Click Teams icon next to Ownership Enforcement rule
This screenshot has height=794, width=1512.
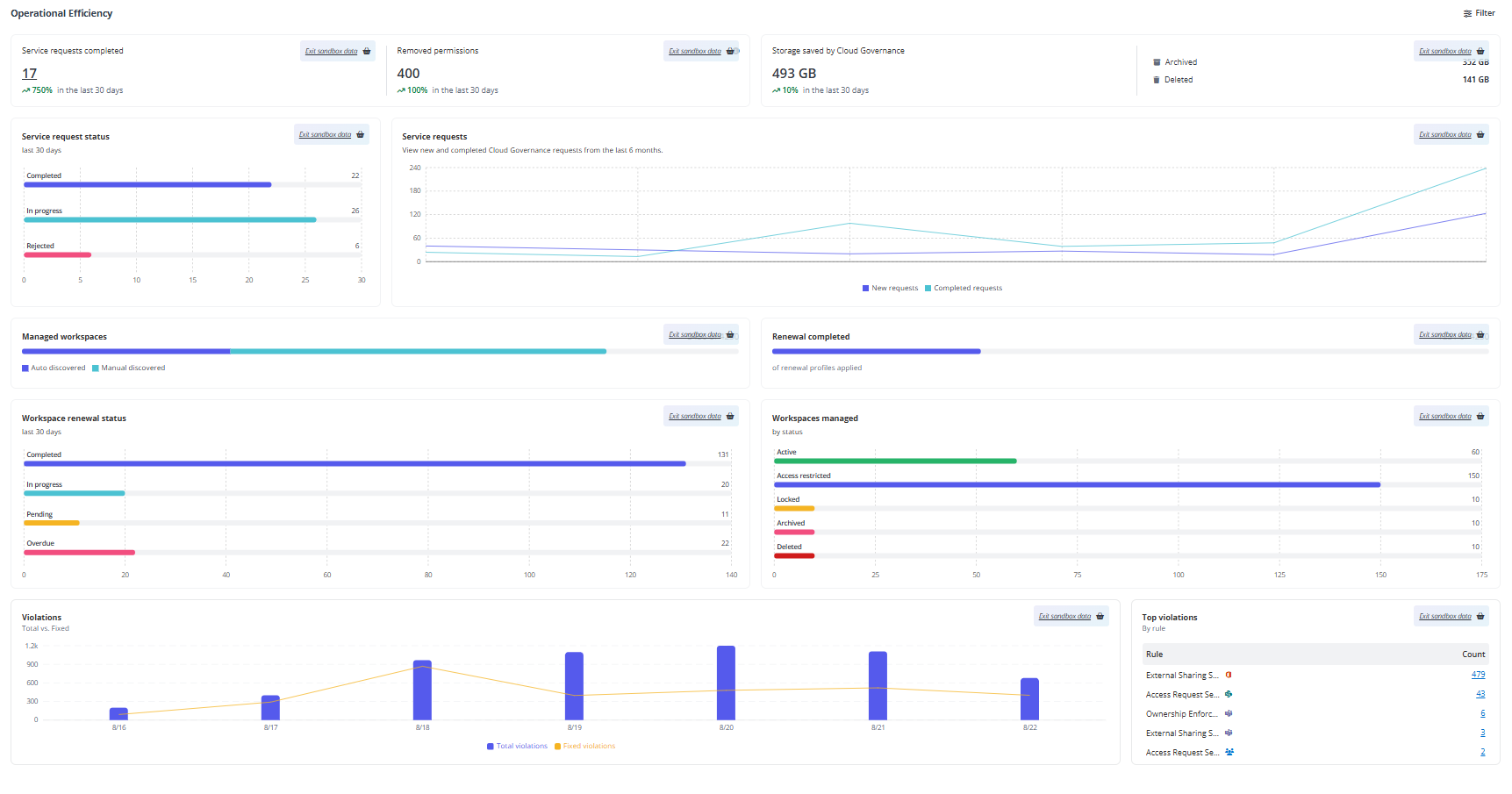click(x=1229, y=714)
